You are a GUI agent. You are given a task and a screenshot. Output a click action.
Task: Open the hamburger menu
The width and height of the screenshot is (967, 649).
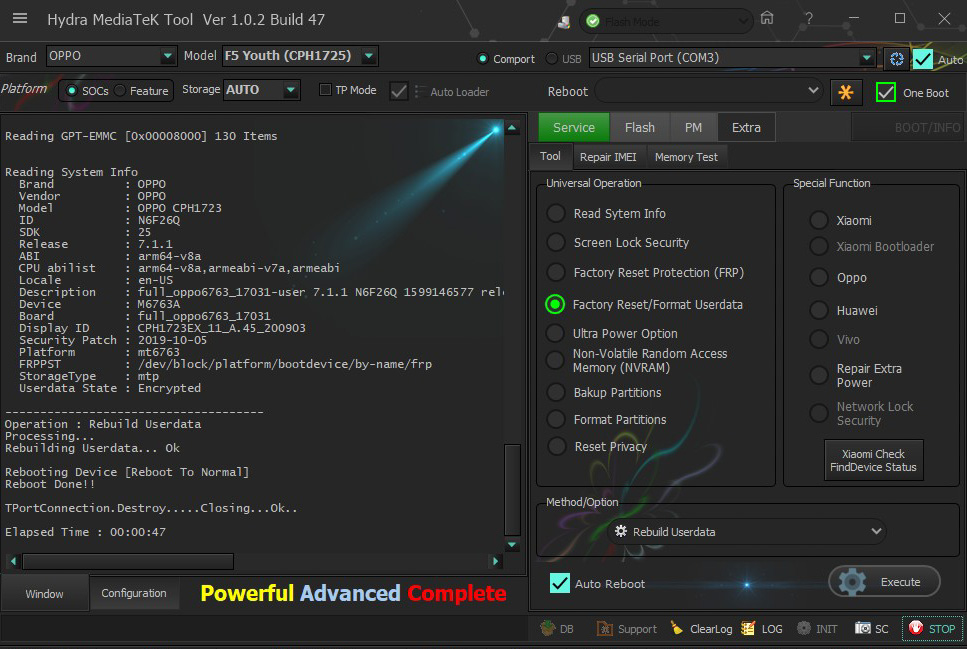click(20, 19)
